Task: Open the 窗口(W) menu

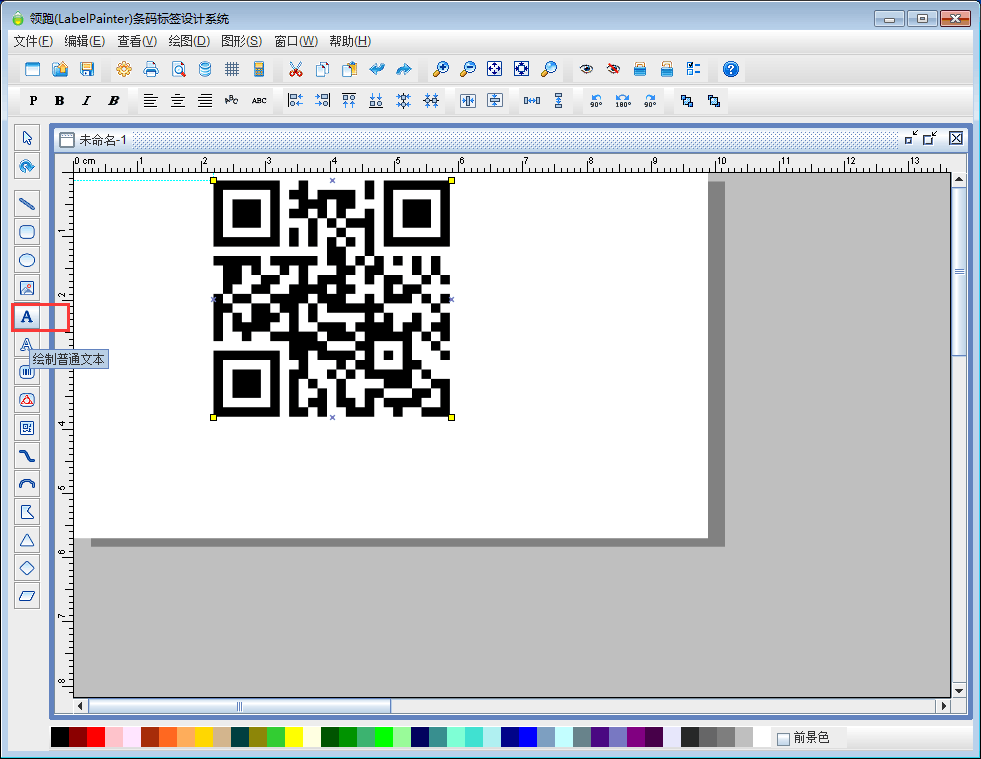Action: 296,41
